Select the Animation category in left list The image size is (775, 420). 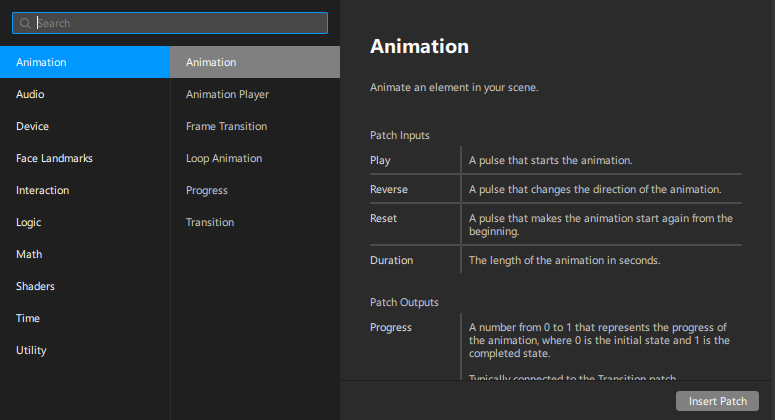[x=84, y=62]
